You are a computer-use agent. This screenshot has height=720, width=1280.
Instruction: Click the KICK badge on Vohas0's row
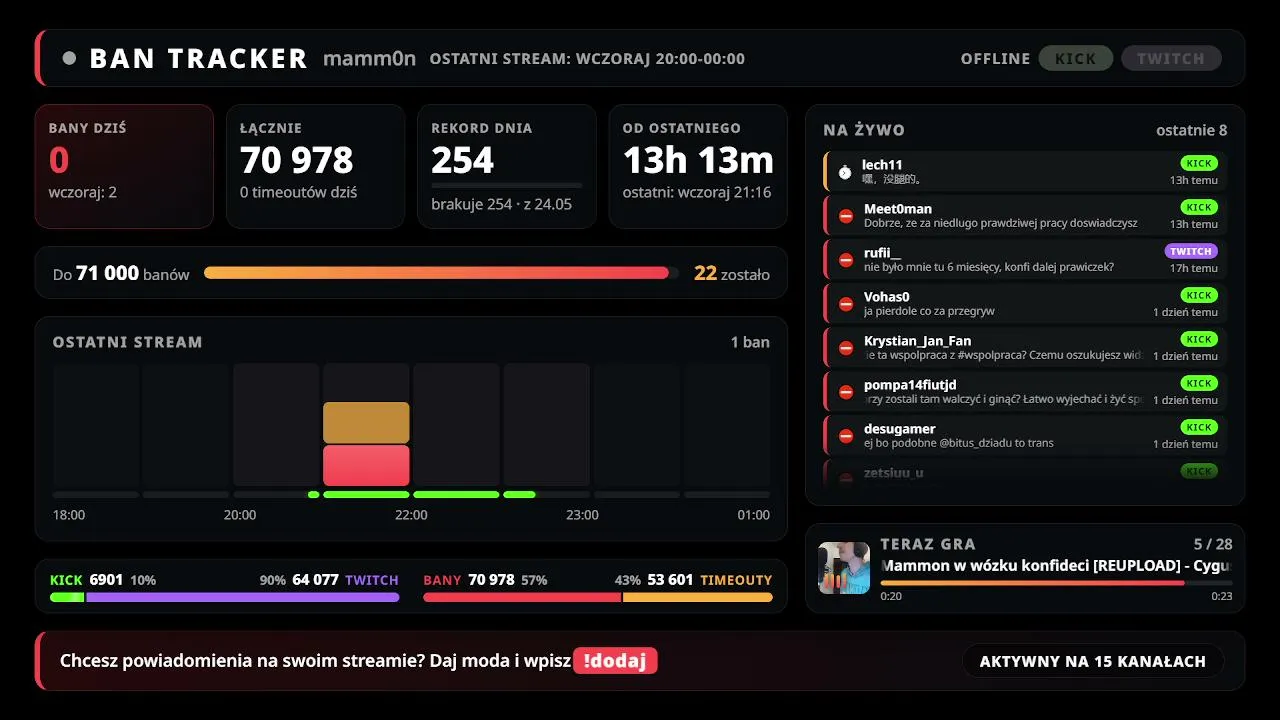pyautogui.click(x=1199, y=295)
